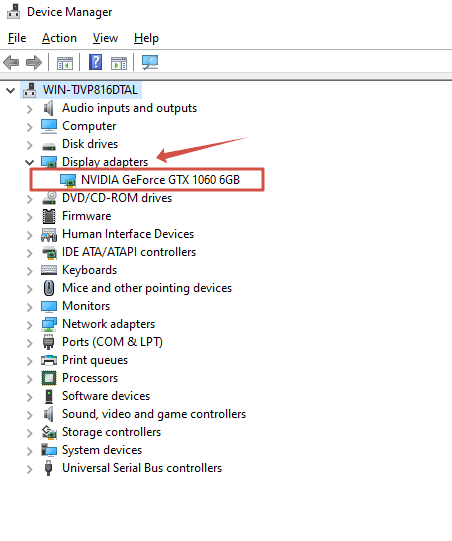Screen dimensions: 452x541
Task: Click the Show/Hide console tree icon
Action: (x=65, y=63)
